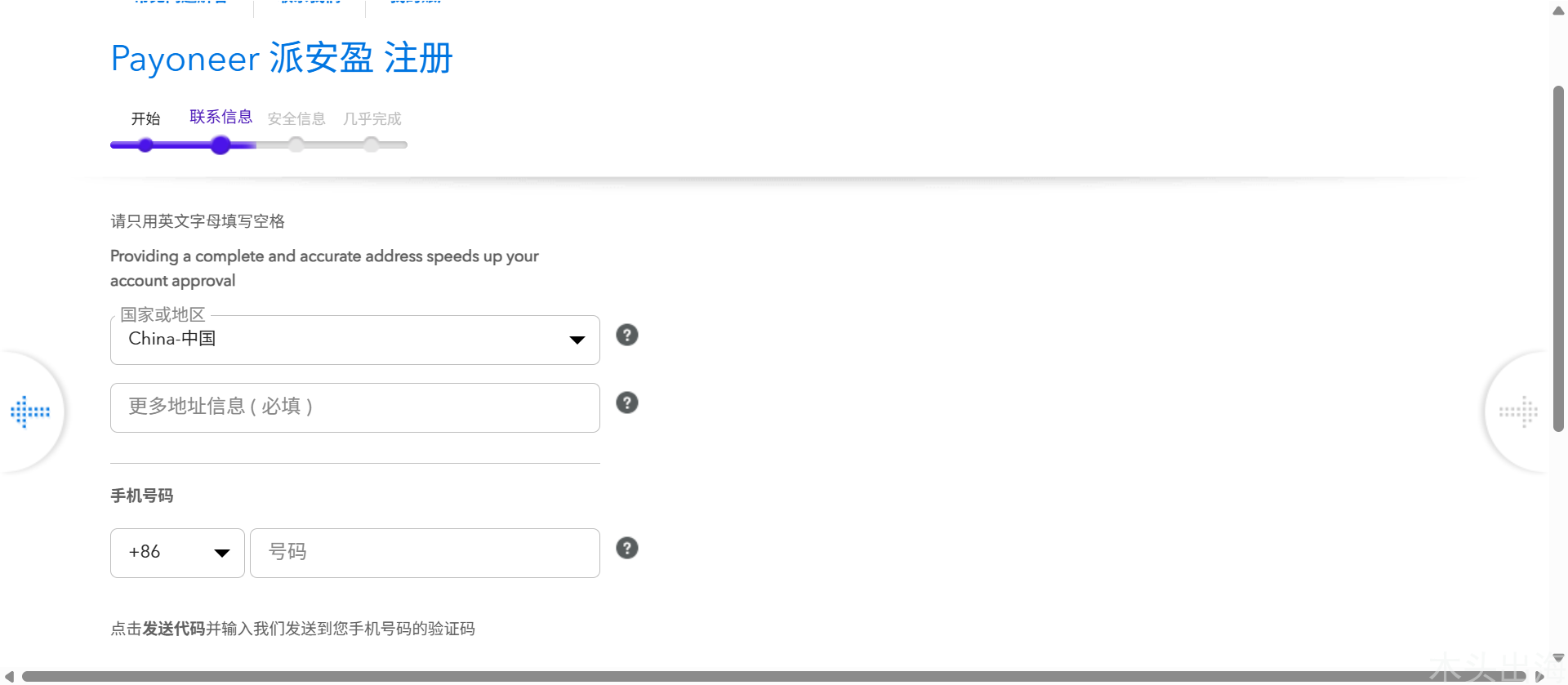
Task: Focus the 更多地址信息 address input
Action: tap(354, 407)
